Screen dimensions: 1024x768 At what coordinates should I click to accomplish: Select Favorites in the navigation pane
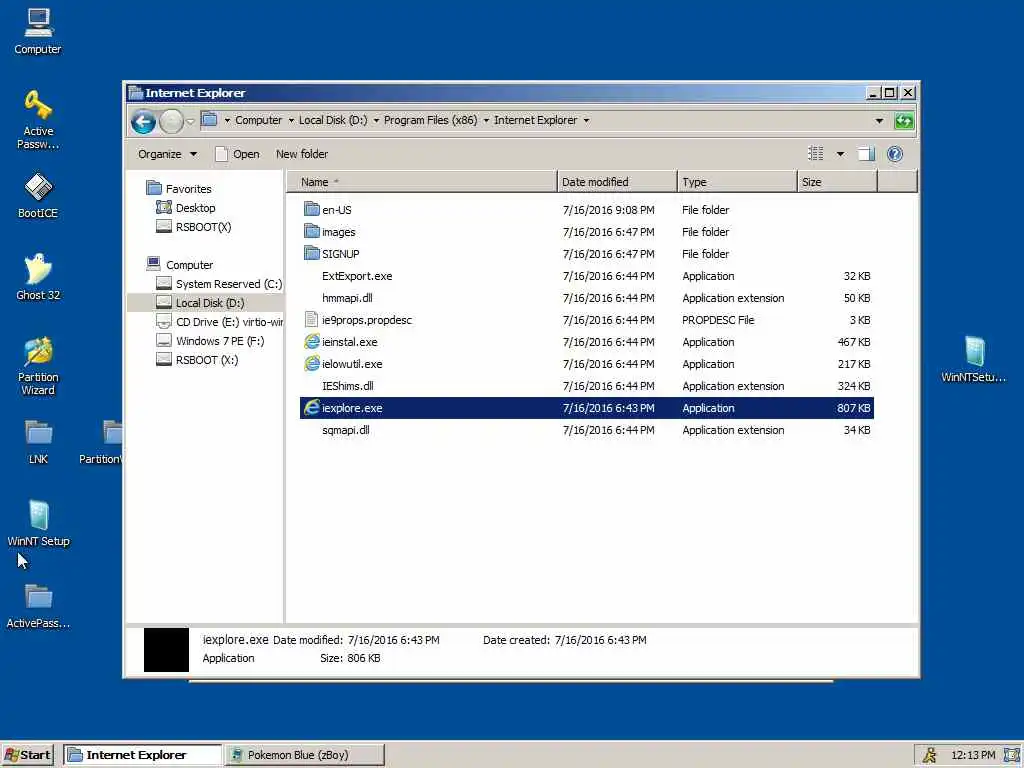[x=188, y=189]
